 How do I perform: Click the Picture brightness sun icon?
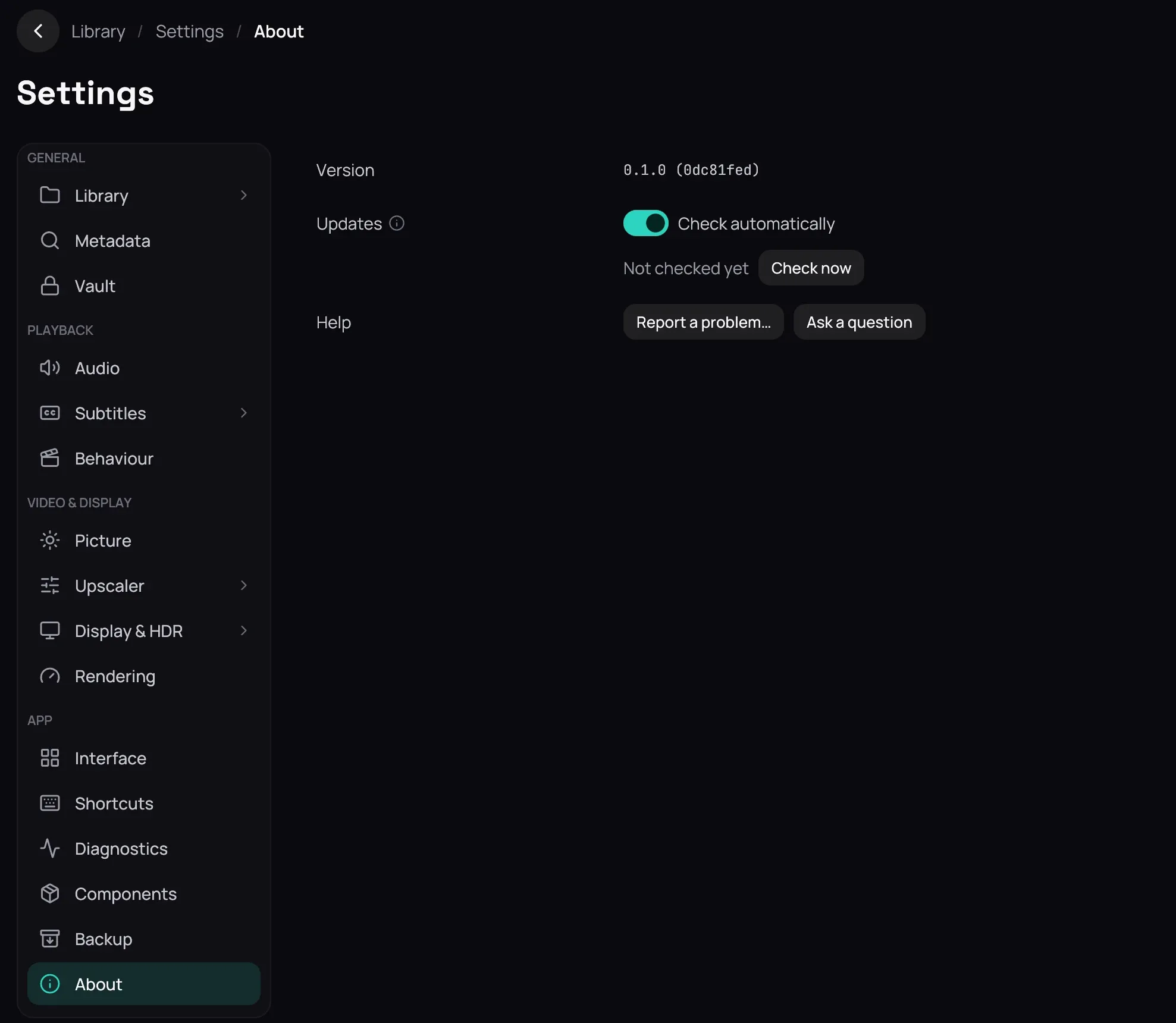[x=50, y=540]
